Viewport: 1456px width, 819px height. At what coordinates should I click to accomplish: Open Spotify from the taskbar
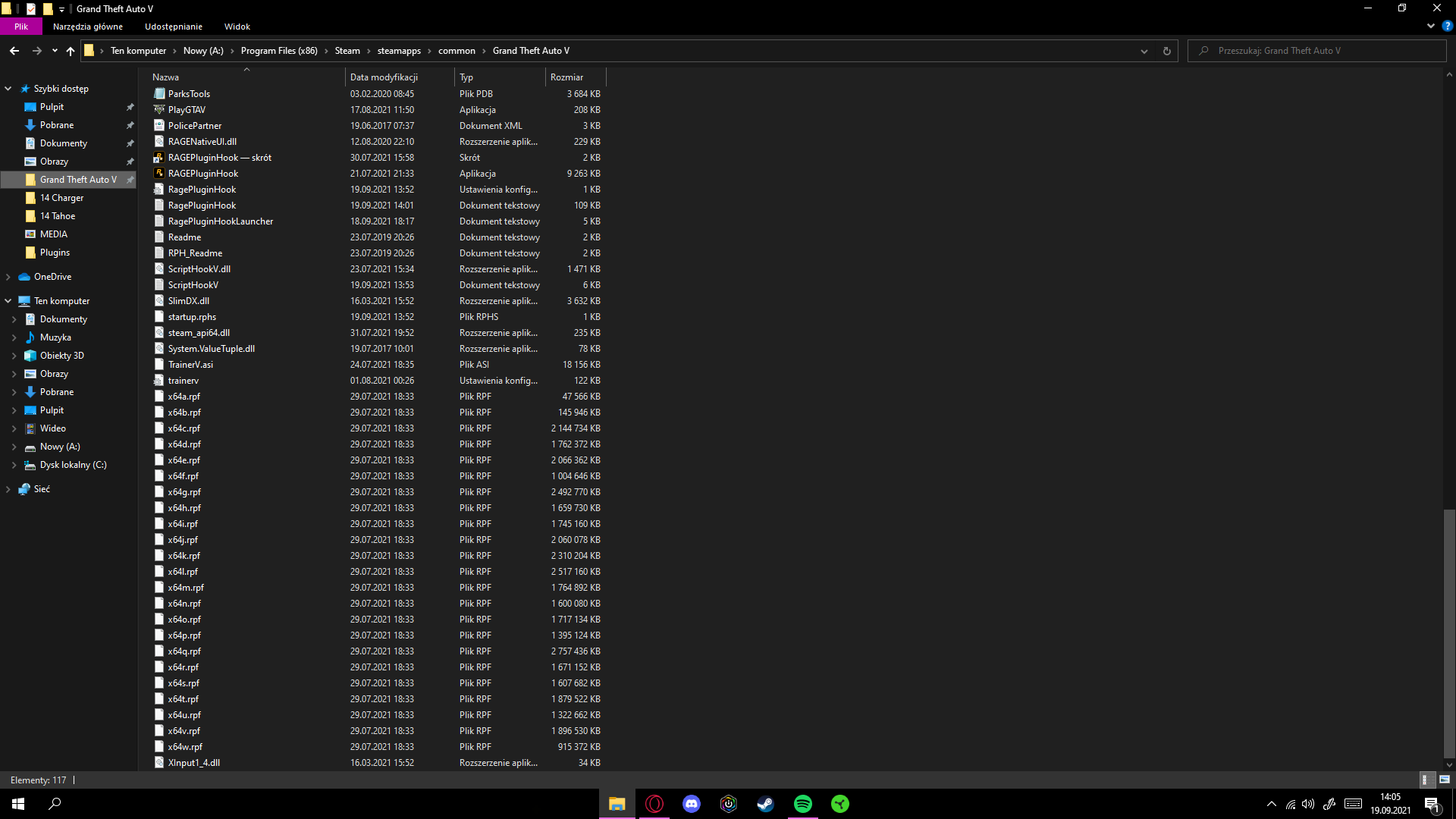tap(802, 804)
